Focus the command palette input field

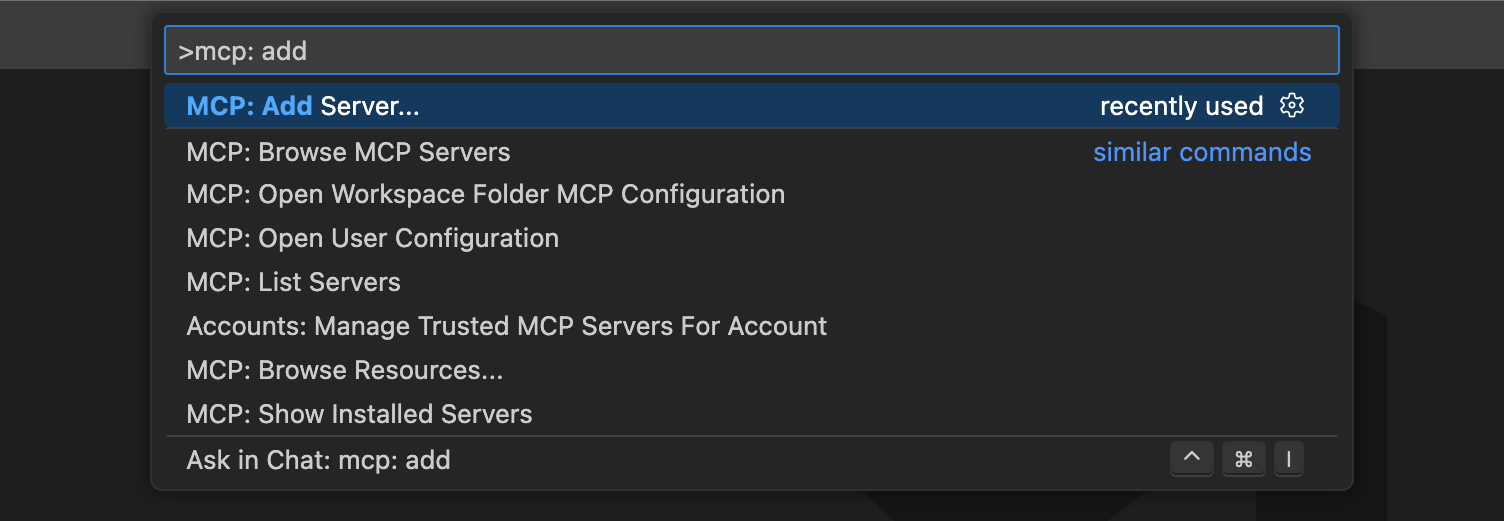click(750, 51)
